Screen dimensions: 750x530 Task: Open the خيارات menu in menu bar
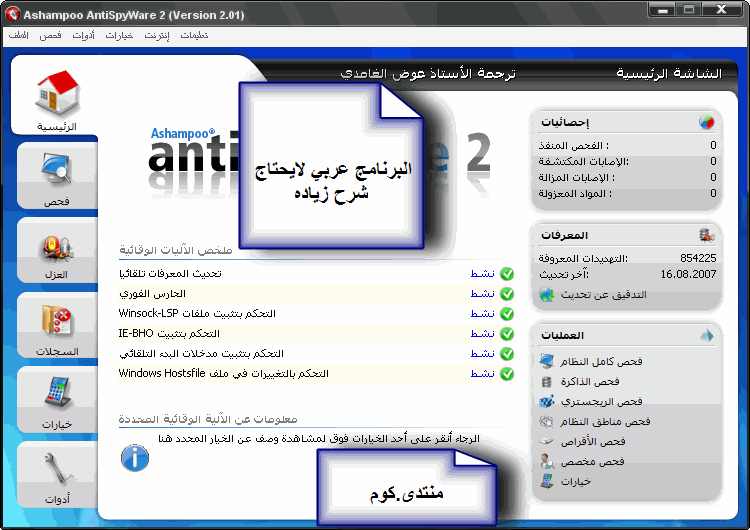click(x=119, y=35)
